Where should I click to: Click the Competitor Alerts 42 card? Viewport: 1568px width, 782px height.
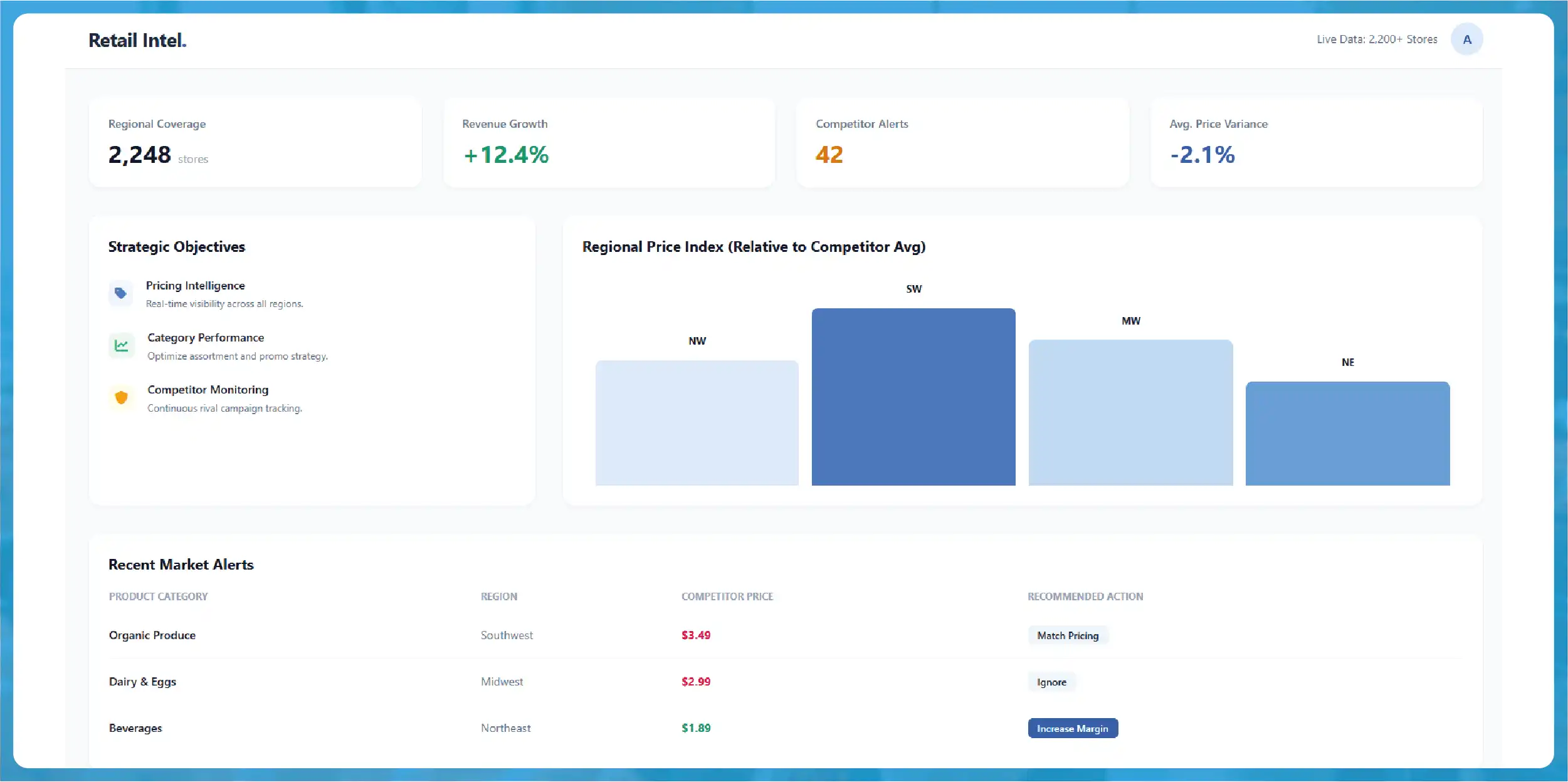coord(962,142)
